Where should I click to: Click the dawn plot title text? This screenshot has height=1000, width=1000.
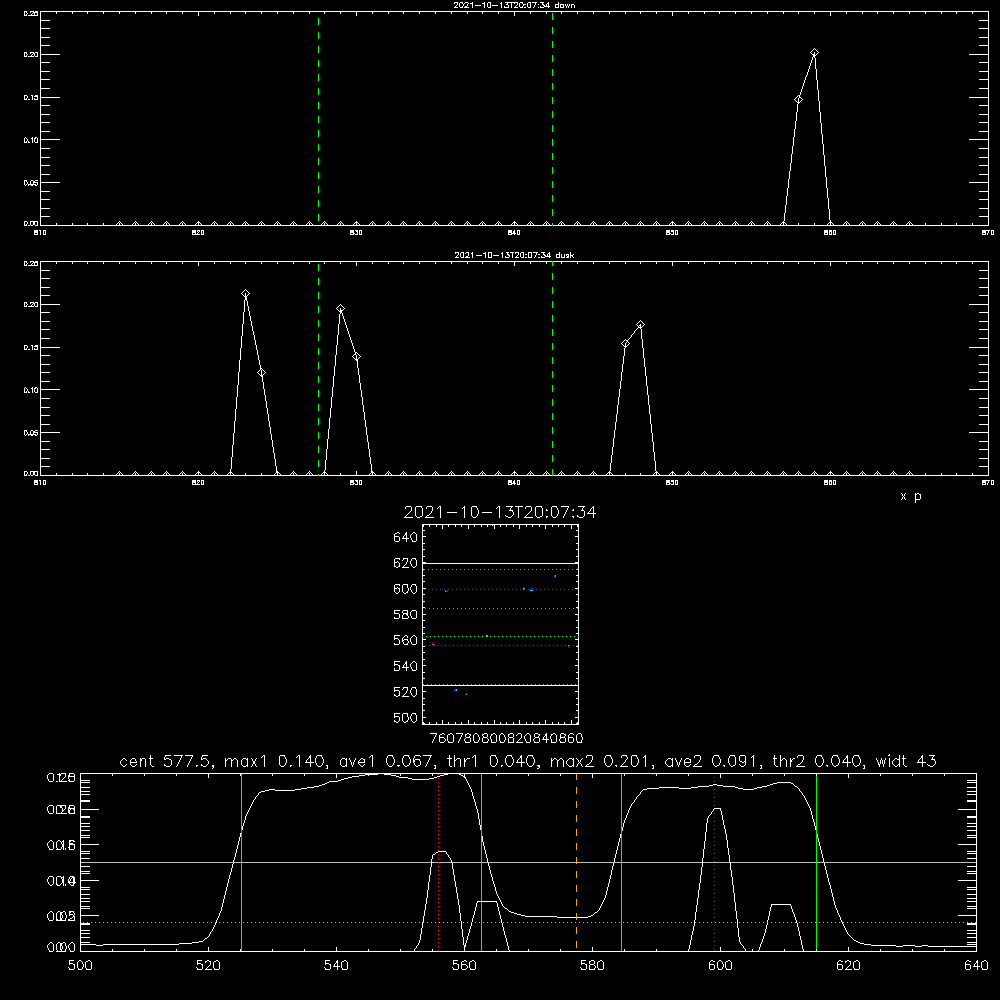(x=514, y=5)
